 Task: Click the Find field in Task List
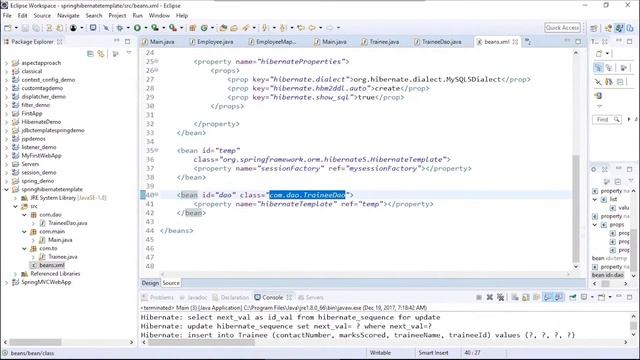(606, 120)
